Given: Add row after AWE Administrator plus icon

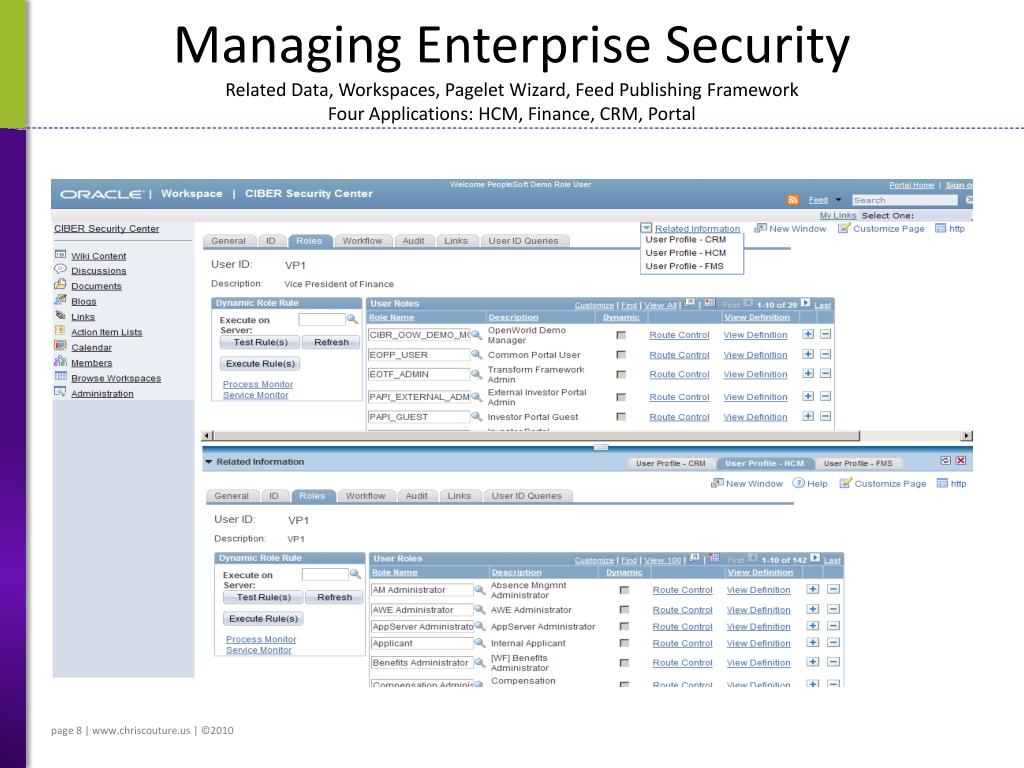Looking at the screenshot, I should (x=812, y=609).
